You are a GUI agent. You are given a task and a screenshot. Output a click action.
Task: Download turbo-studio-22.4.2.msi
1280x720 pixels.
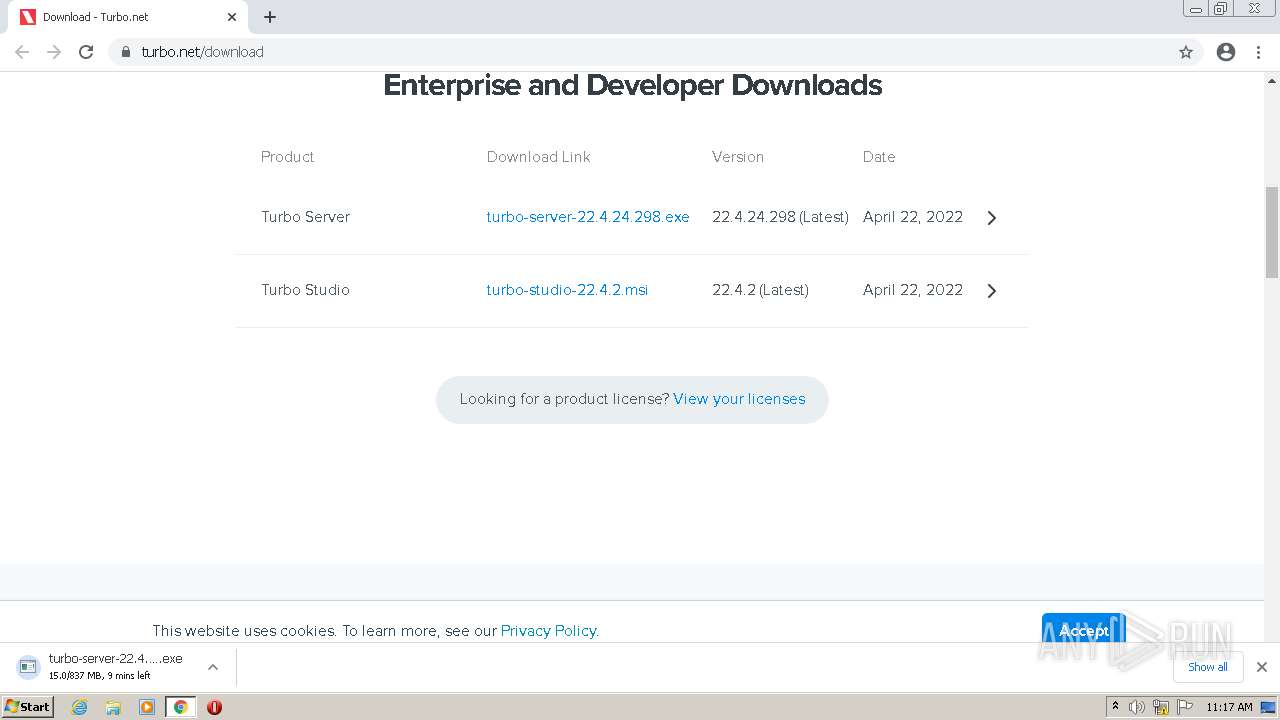click(x=567, y=290)
